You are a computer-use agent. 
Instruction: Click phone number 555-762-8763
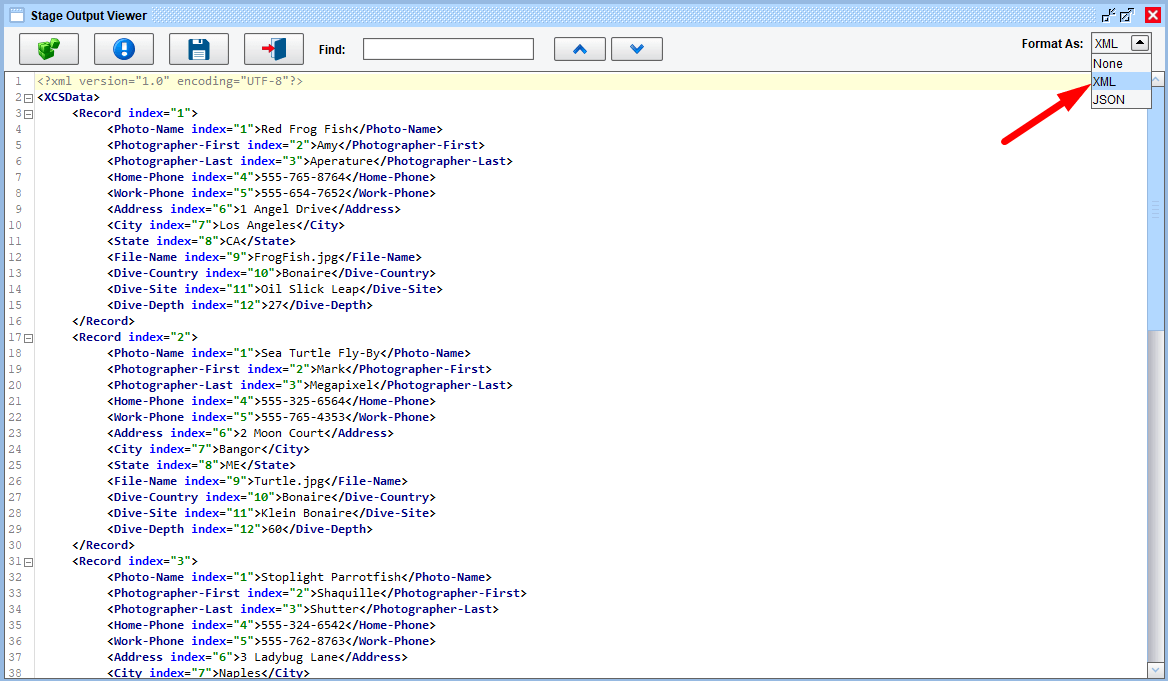point(303,642)
